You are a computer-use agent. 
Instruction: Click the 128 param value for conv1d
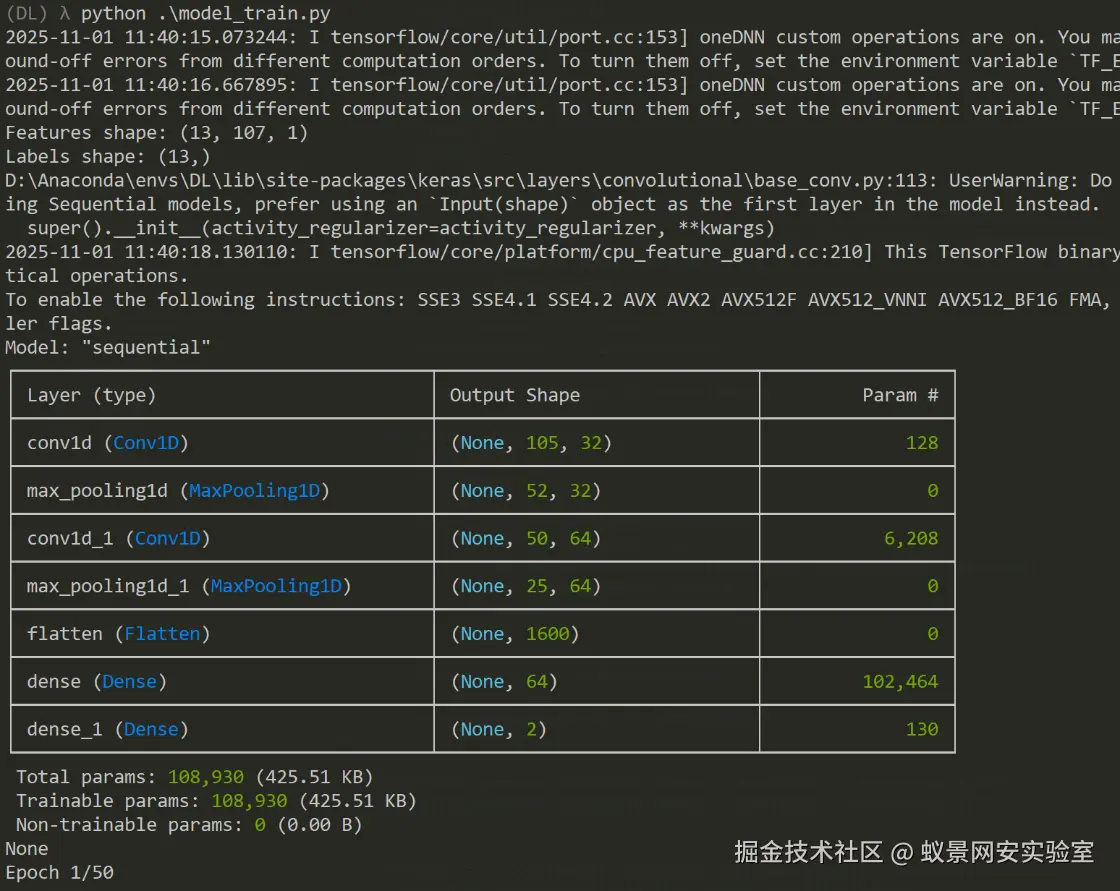click(x=921, y=443)
